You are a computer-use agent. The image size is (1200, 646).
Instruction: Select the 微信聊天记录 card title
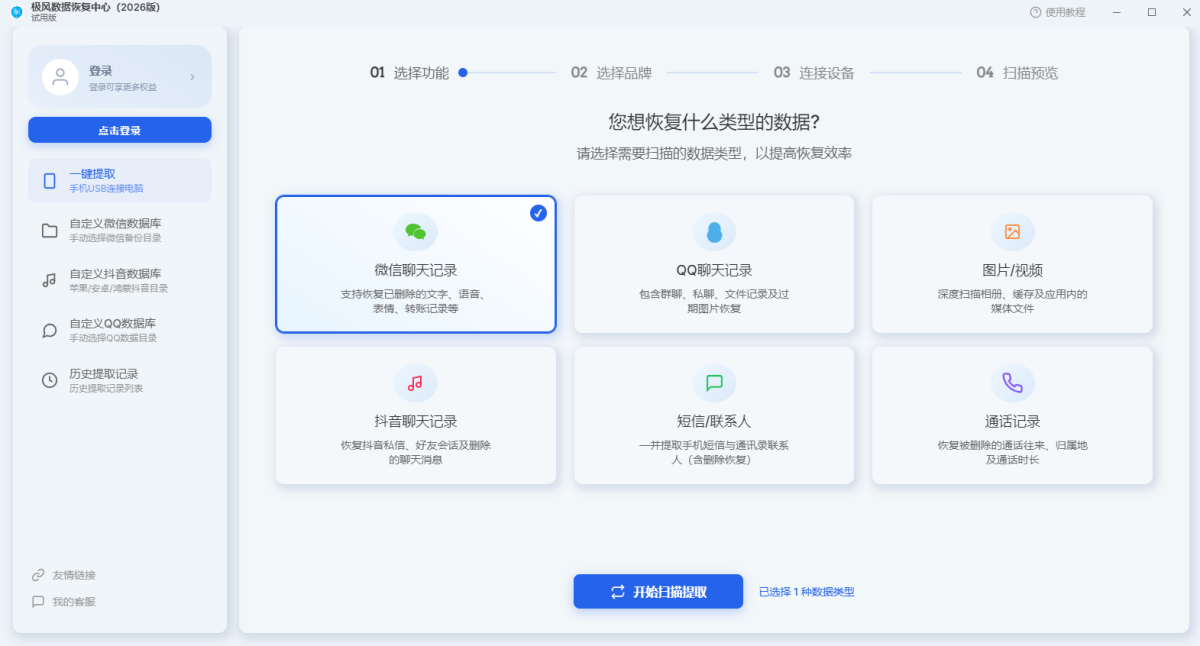415,270
